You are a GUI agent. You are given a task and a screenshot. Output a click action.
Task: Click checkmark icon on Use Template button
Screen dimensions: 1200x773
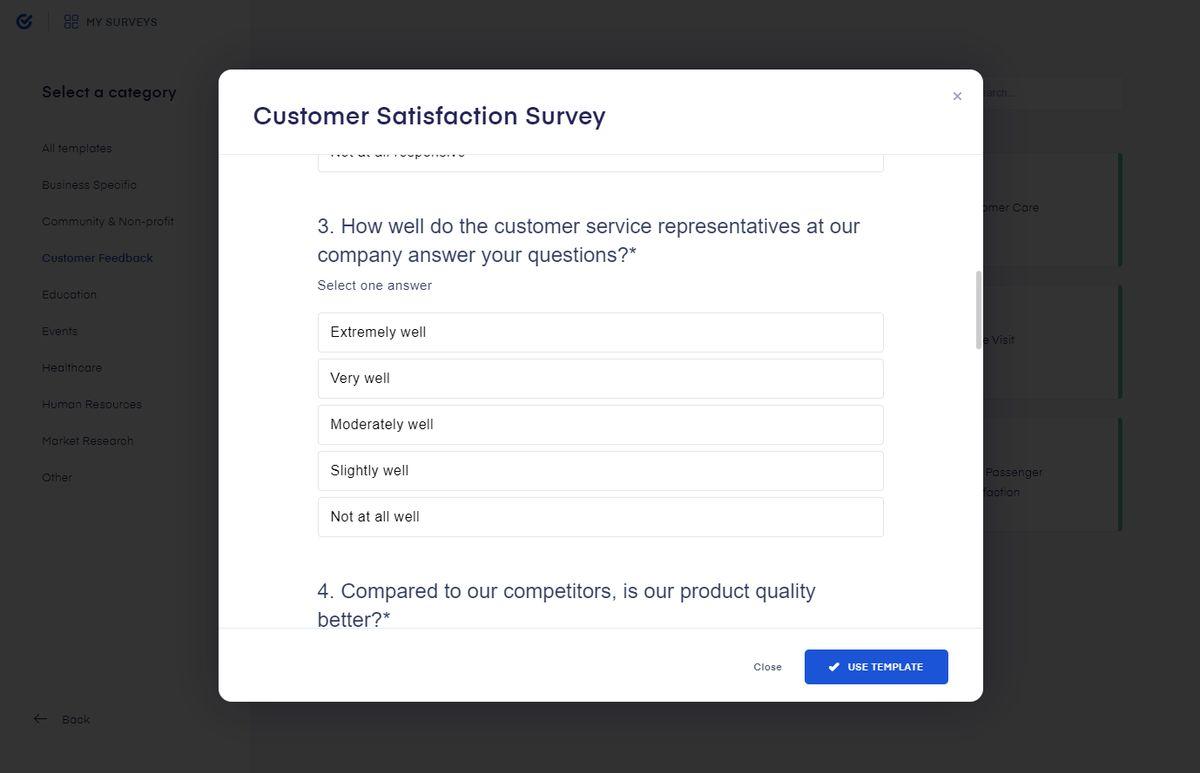point(834,667)
